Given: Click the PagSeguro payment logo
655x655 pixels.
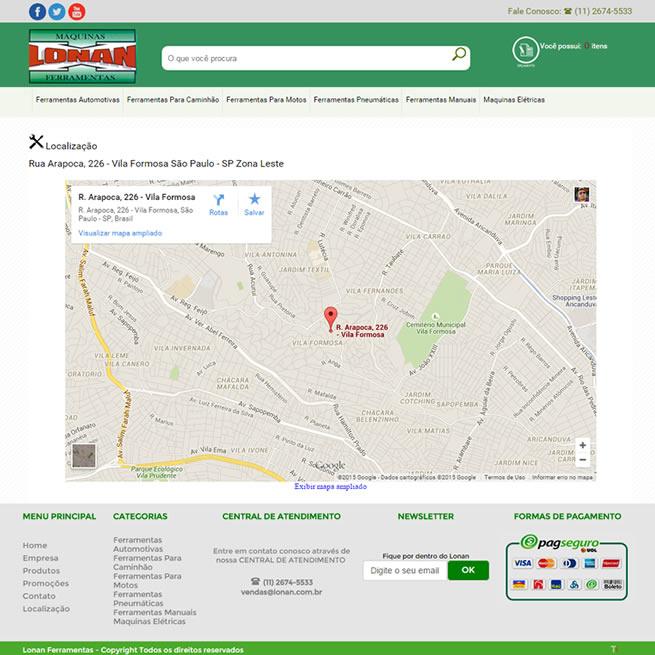Looking at the screenshot, I should [x=560, y=543].
